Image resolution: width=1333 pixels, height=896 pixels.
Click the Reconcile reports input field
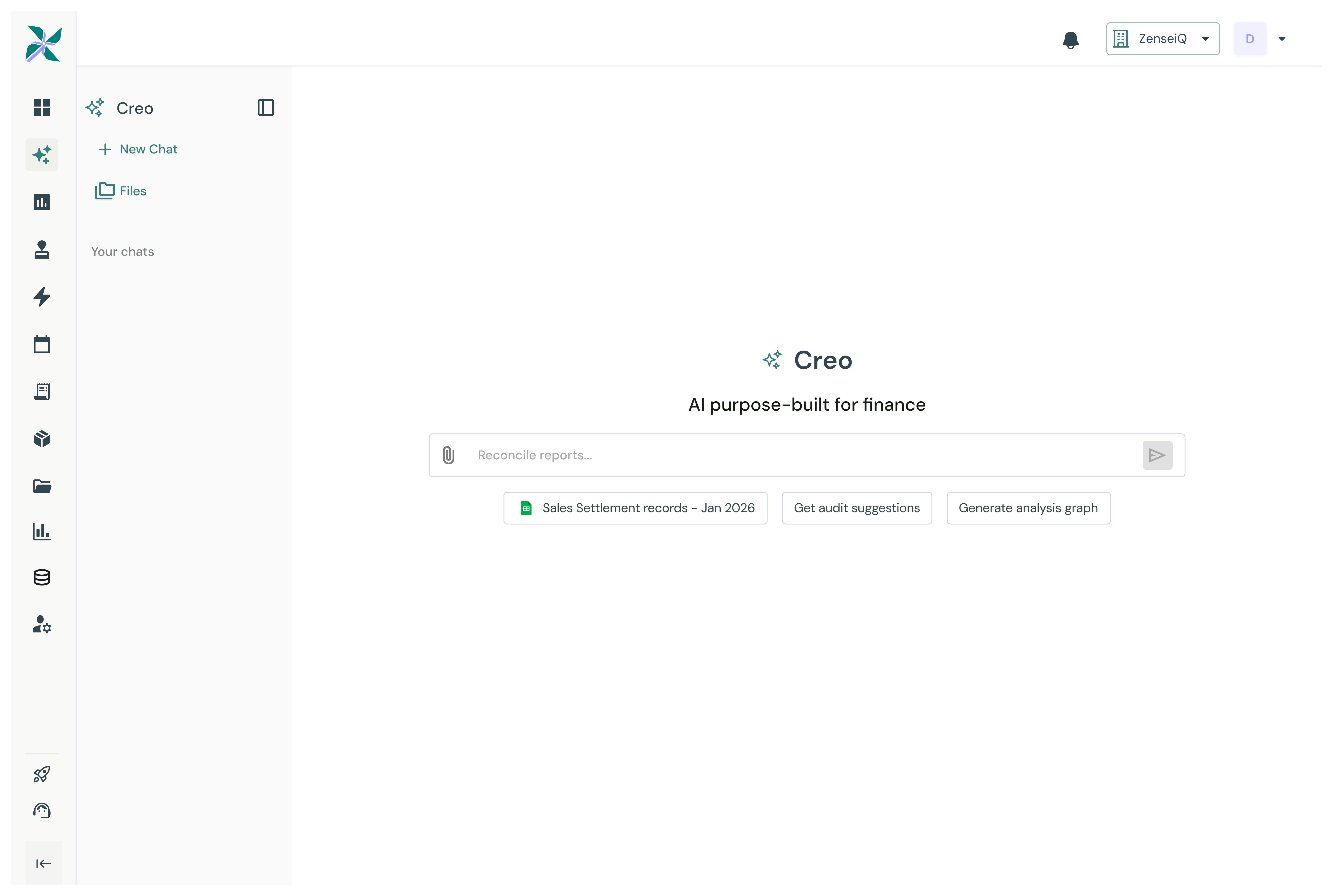click(686, 455)
